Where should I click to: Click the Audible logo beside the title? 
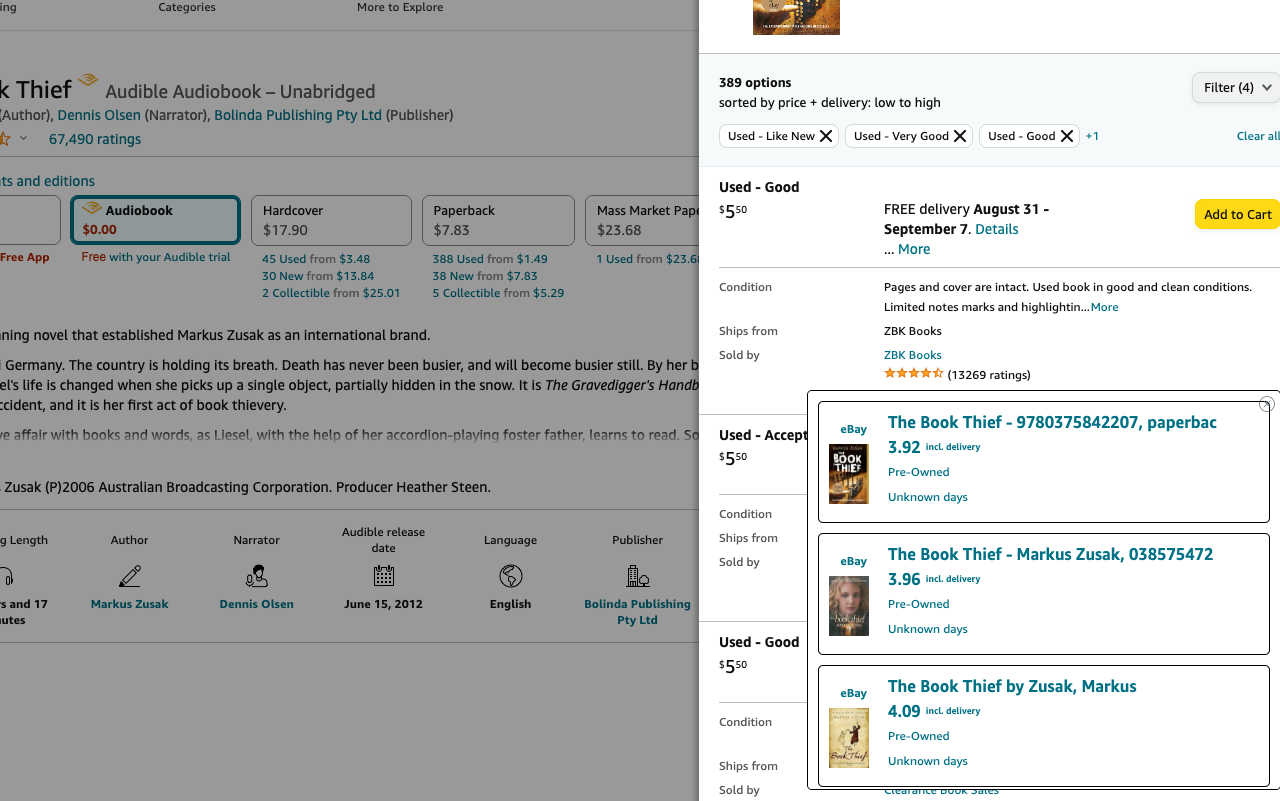(88, 81)
